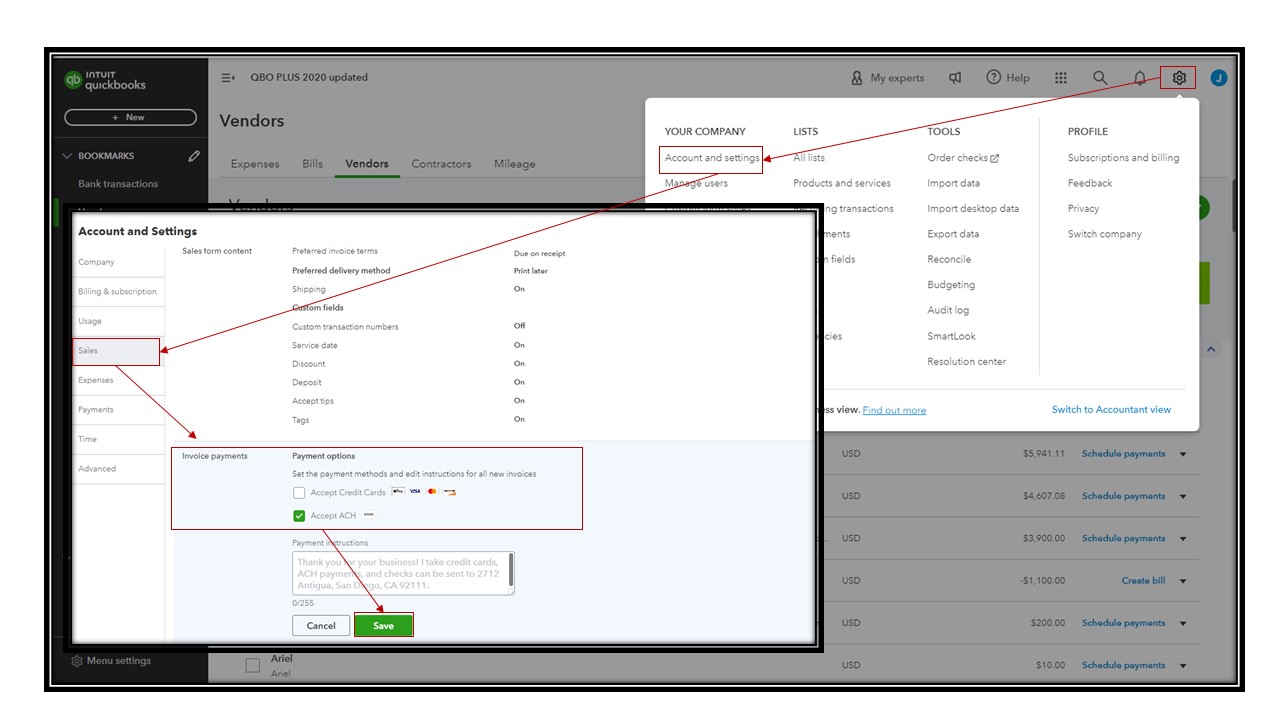Open Import desktop data

[x=973, y=209]
